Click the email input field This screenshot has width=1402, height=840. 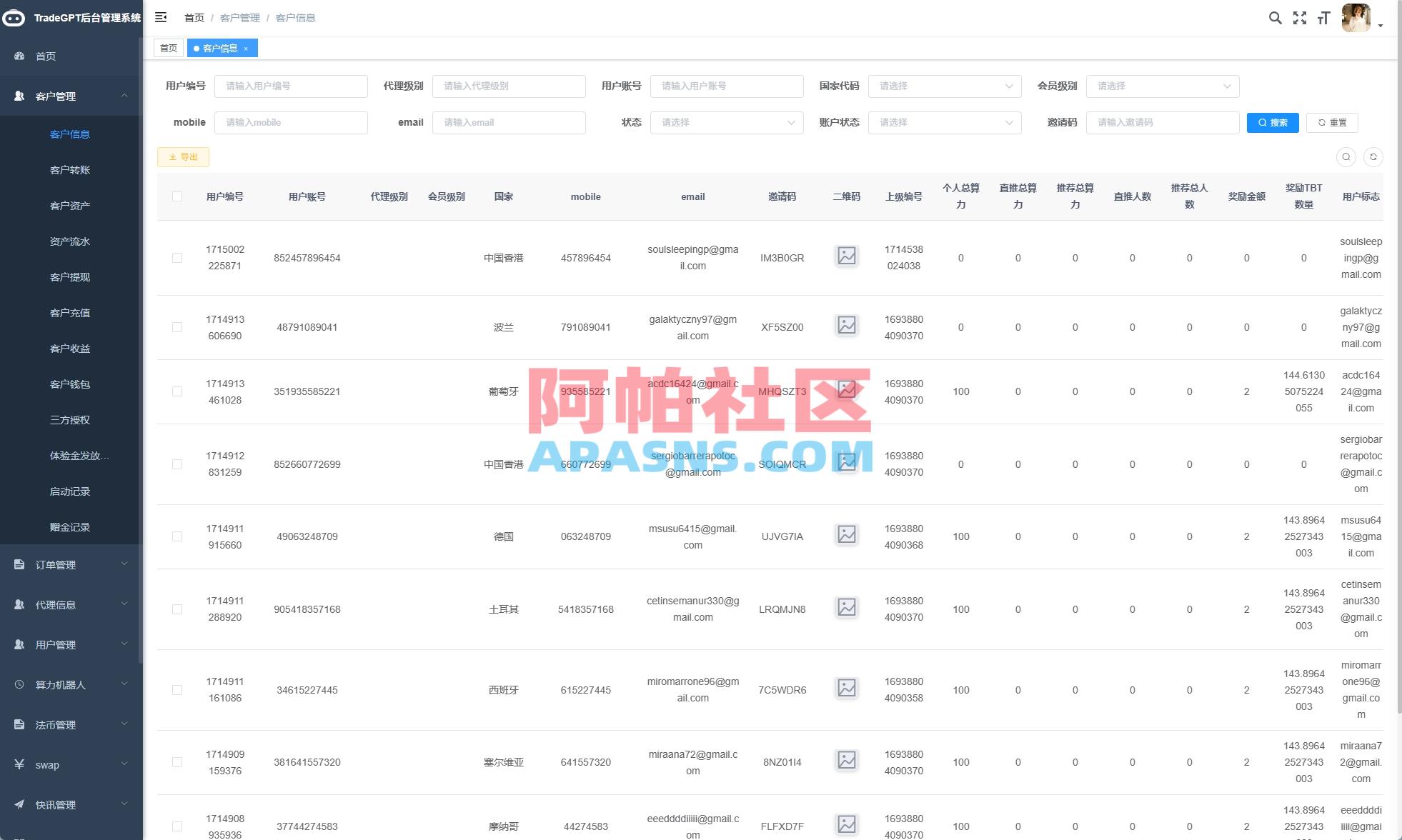pyautogui.click(x=509, y=122)
